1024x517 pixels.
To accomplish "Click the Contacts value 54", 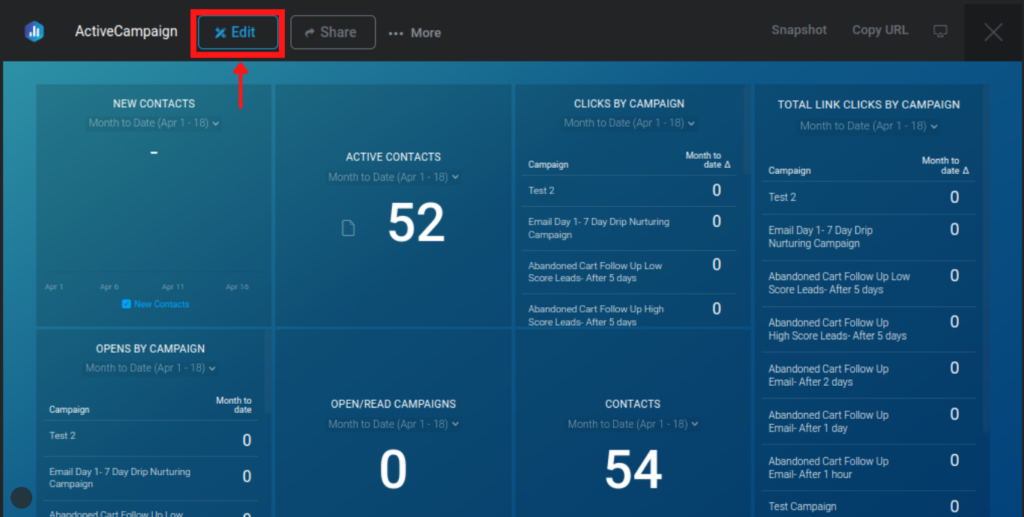I will 633,469.
